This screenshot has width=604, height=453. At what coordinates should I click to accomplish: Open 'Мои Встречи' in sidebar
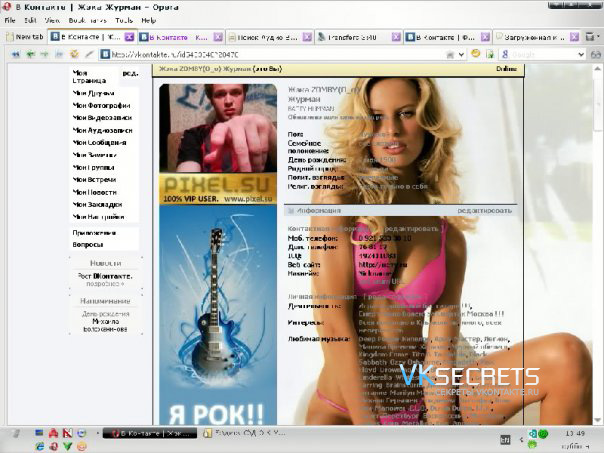[94, 180]
